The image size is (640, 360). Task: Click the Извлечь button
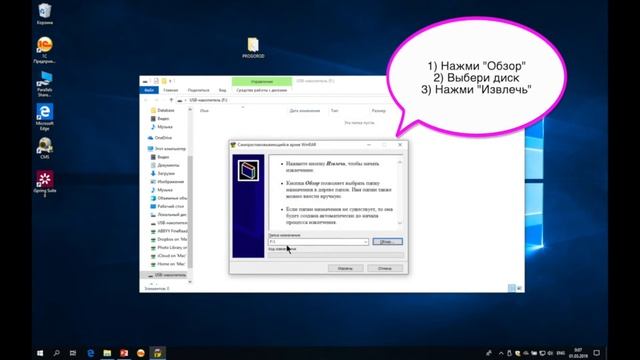pyautogui.click(x=345, y=268)
